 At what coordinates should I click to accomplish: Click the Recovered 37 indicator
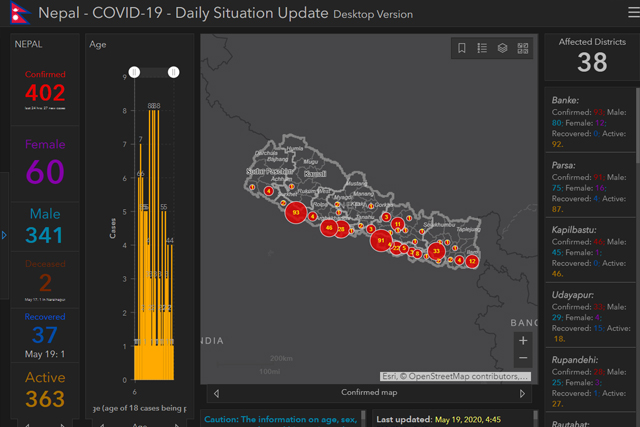[45, 335]
